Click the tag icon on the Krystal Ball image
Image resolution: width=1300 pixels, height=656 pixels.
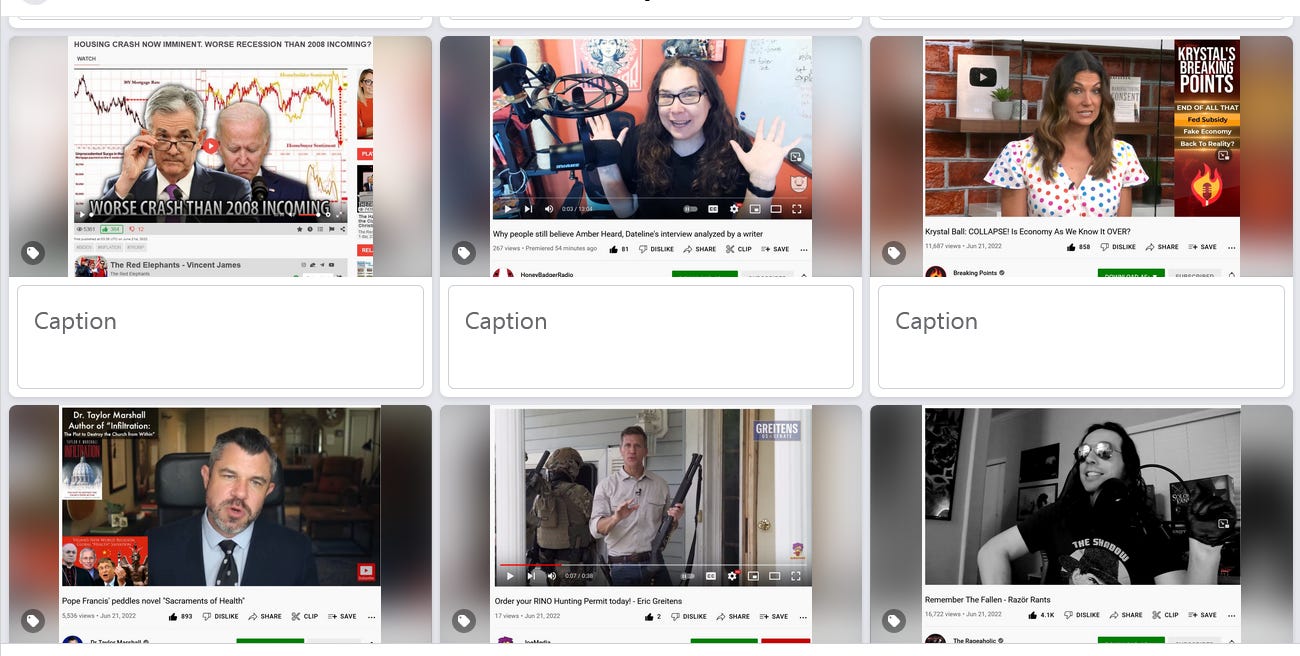(894, 253)
